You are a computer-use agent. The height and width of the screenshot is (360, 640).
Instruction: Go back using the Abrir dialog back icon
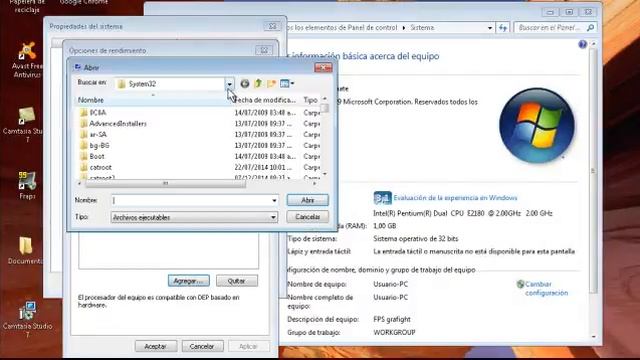coord(244,84)
